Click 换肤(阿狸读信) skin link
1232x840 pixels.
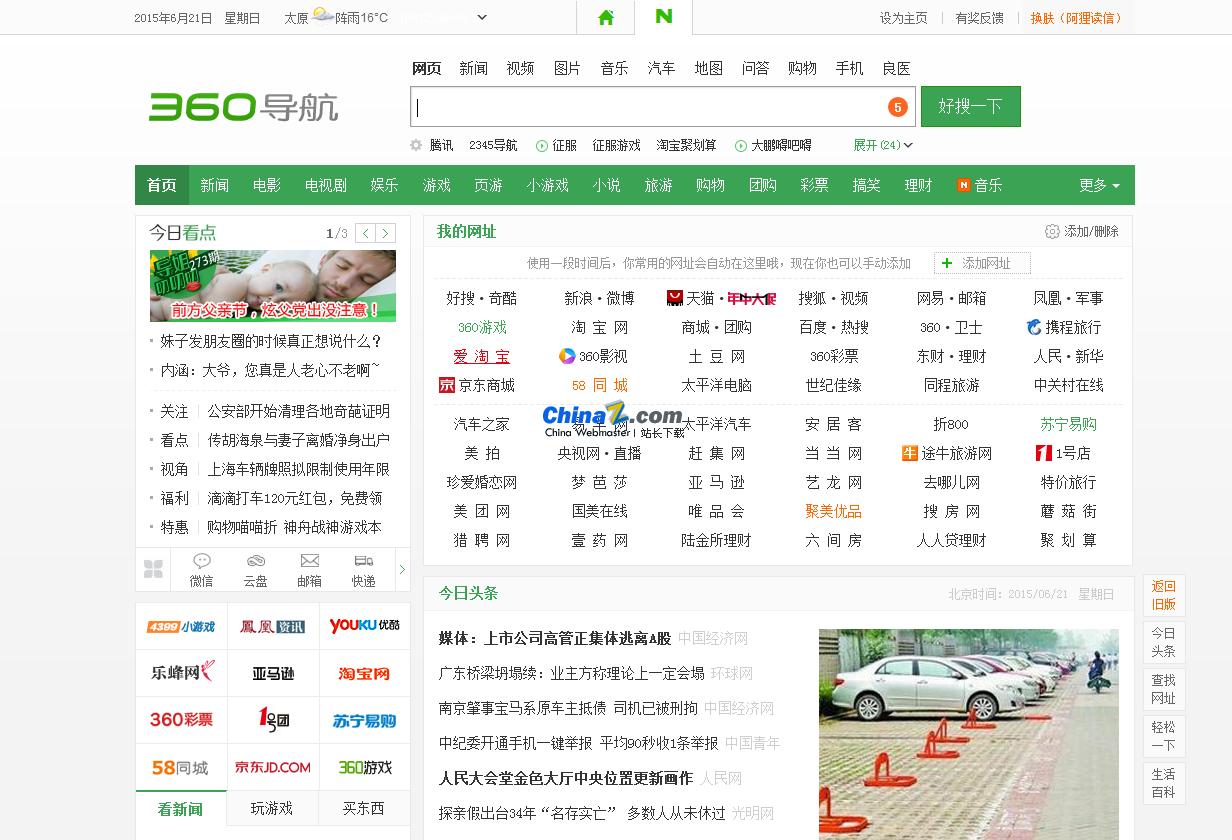click(x=1076, y=18)
